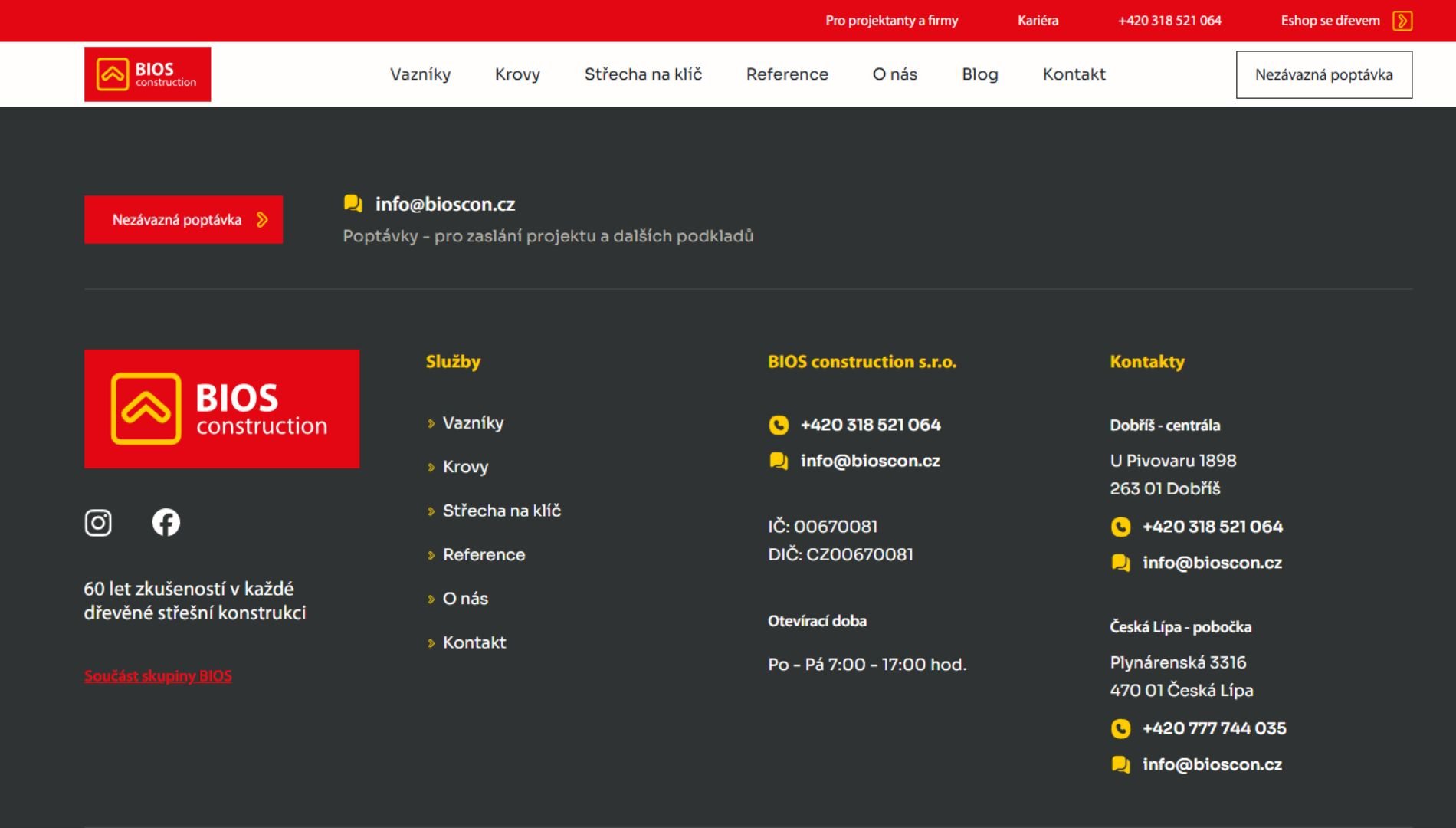Click the large BIOS construction footer logo
This screenshot has width=1456, height=828.
(x=221, y=409)
